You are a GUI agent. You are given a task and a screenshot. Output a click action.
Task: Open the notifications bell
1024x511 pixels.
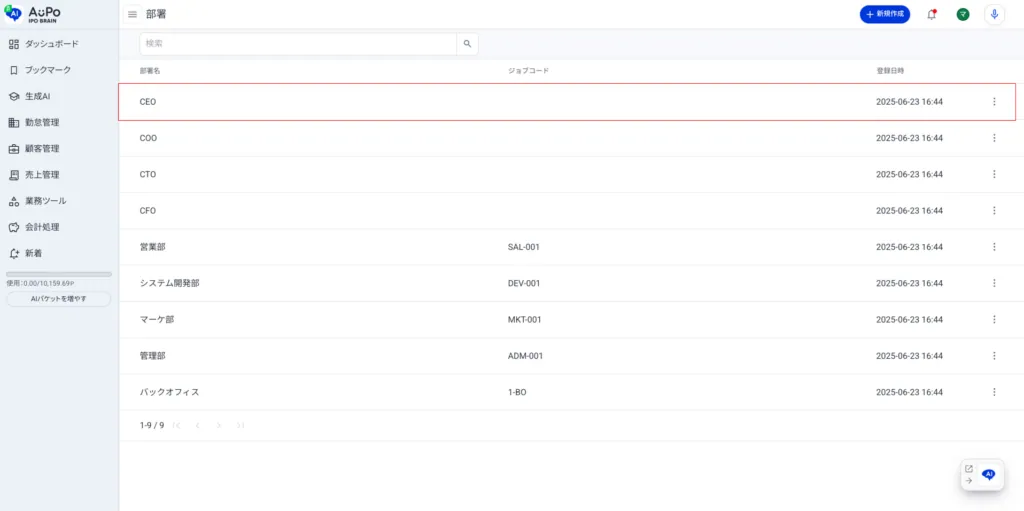click(x=931, y=14)
